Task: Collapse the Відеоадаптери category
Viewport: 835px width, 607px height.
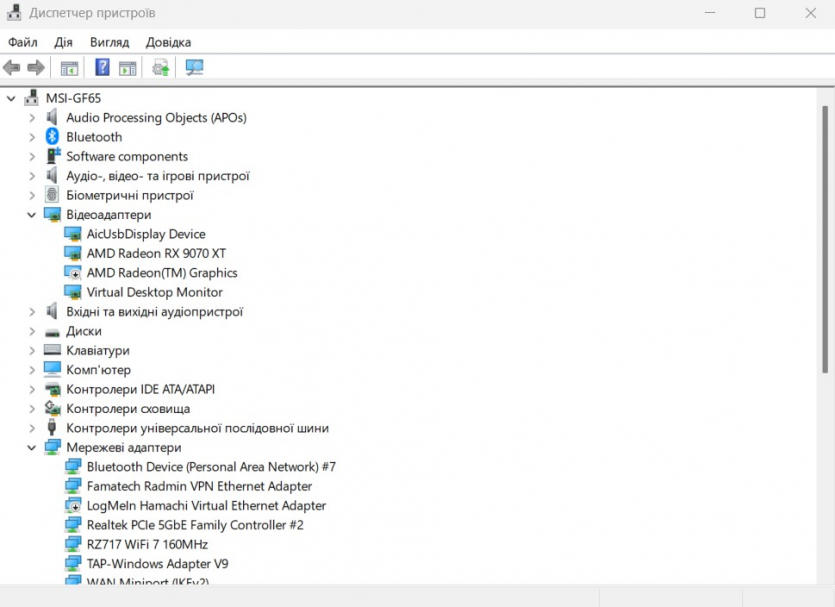Action: pos(32,215)
